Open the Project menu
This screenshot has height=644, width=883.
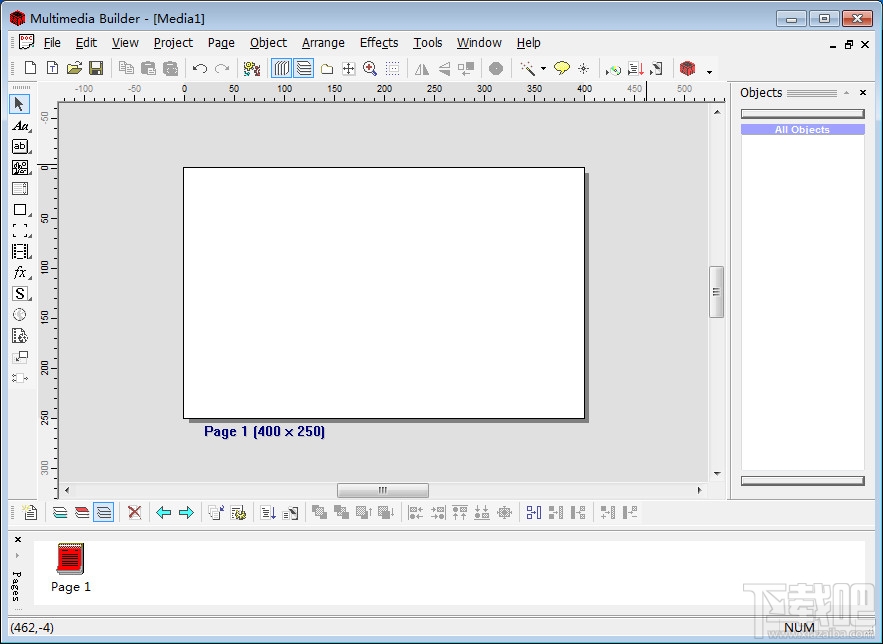[173, 43]
